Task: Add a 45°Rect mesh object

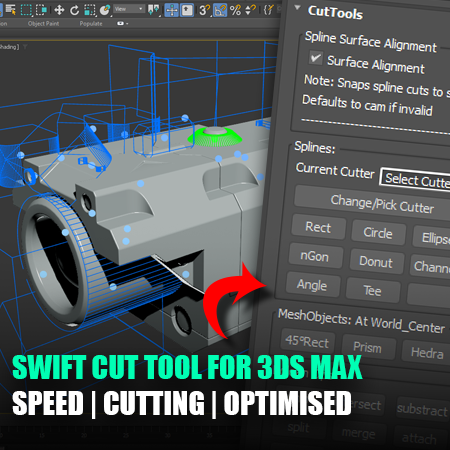Action: coord(307,341)
